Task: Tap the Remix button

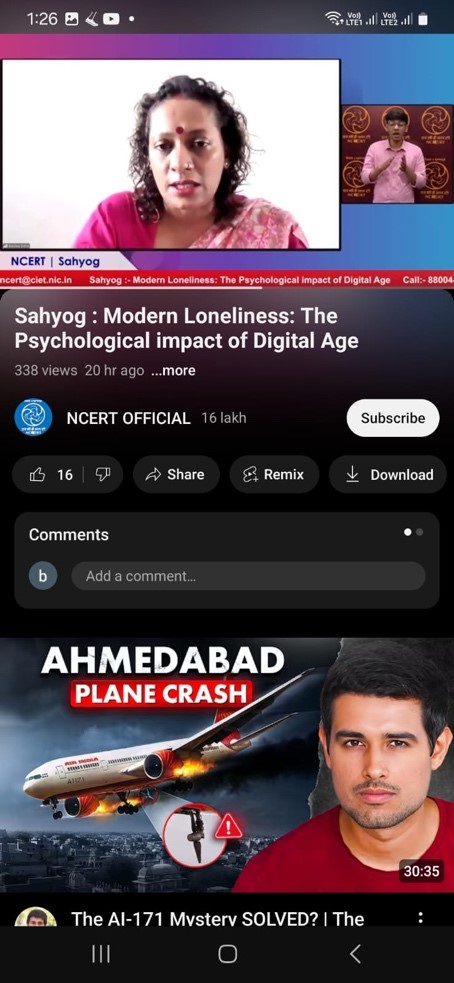Action: [274, 475]
